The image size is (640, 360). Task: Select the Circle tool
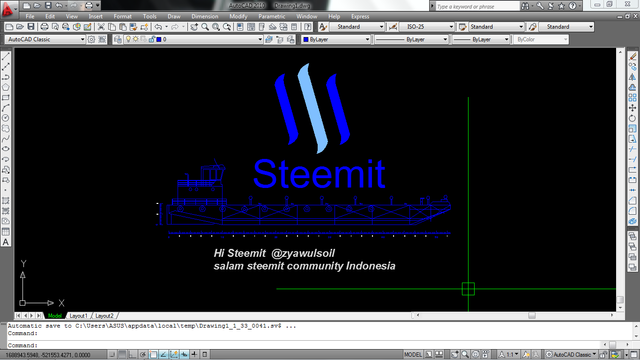click(x=6, y=118)
